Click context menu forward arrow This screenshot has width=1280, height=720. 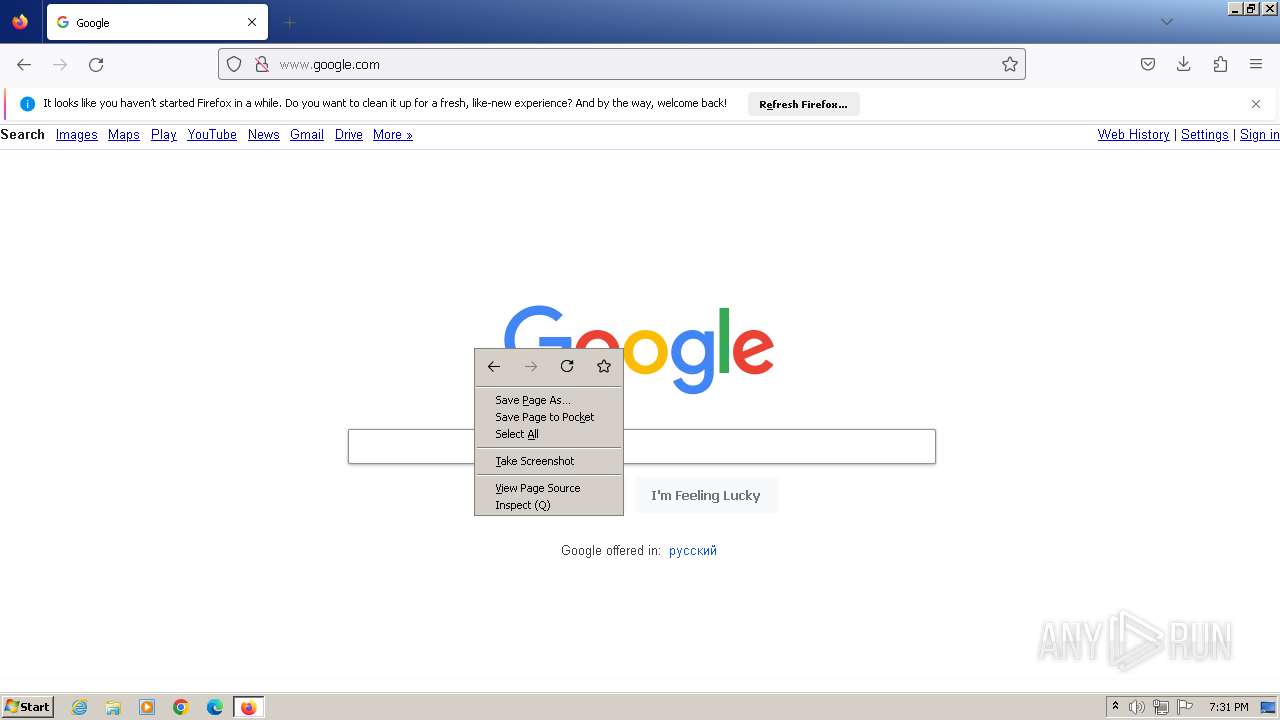531,366
